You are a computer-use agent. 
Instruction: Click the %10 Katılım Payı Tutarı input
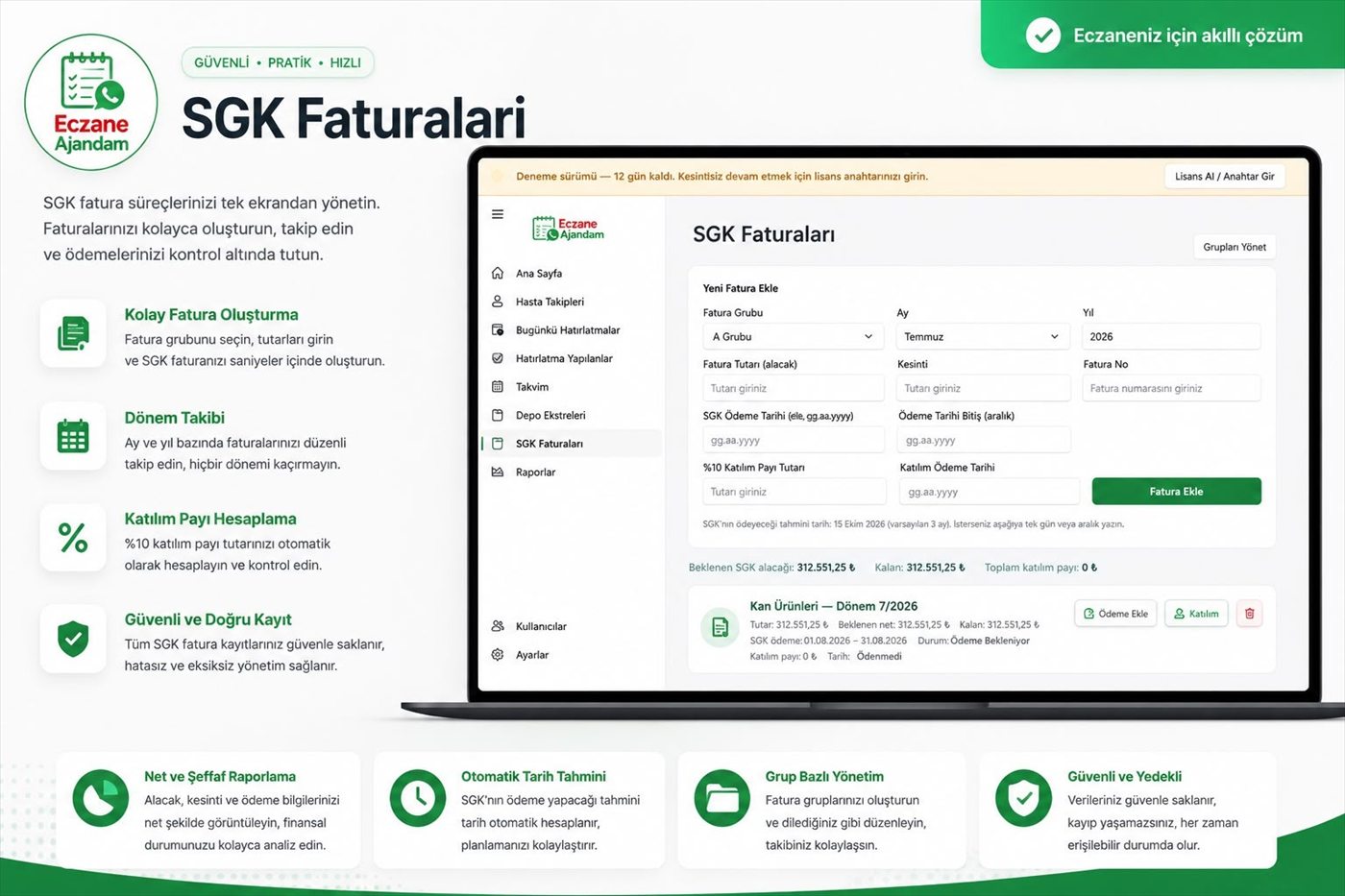click(x=794, y=492)
